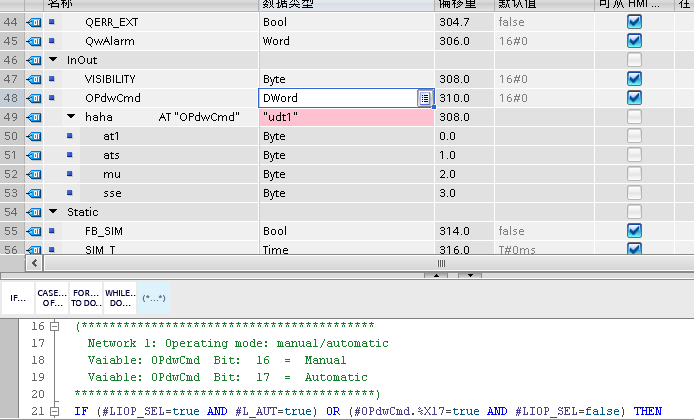Click the blue square marker beside VISIBILITY
This screenshot has width=694, height=420.
(x=52, y=79)
